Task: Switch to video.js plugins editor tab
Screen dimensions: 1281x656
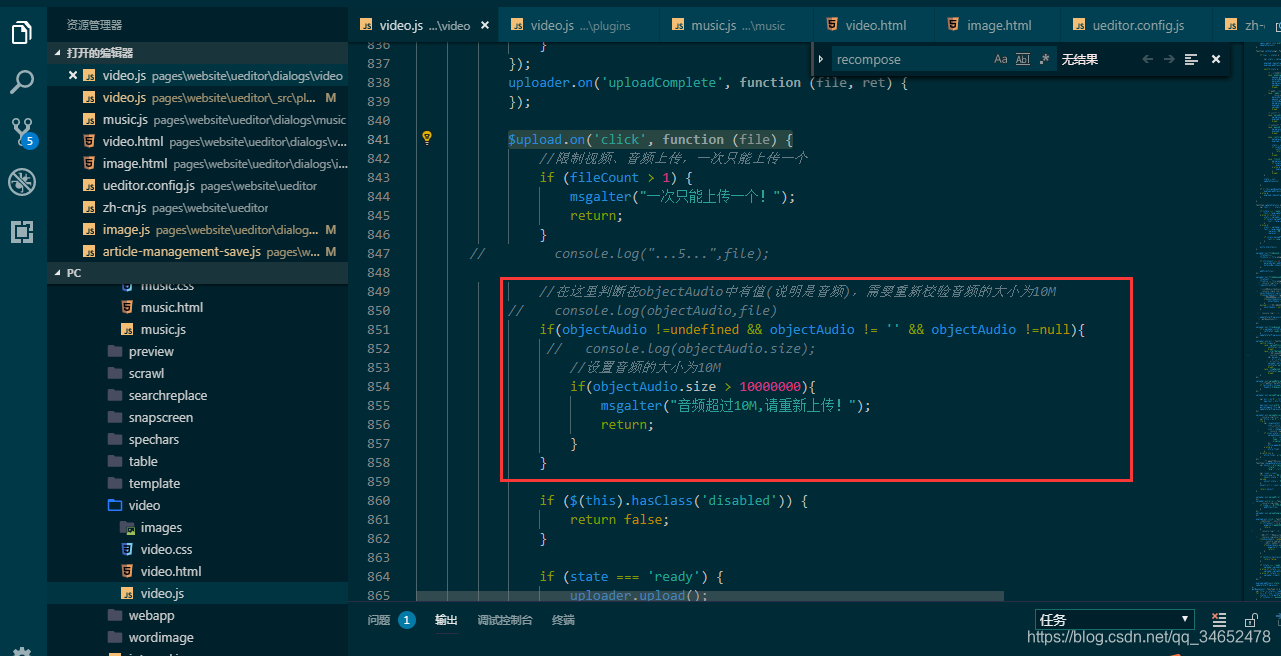Action: [x=580, y=25]
